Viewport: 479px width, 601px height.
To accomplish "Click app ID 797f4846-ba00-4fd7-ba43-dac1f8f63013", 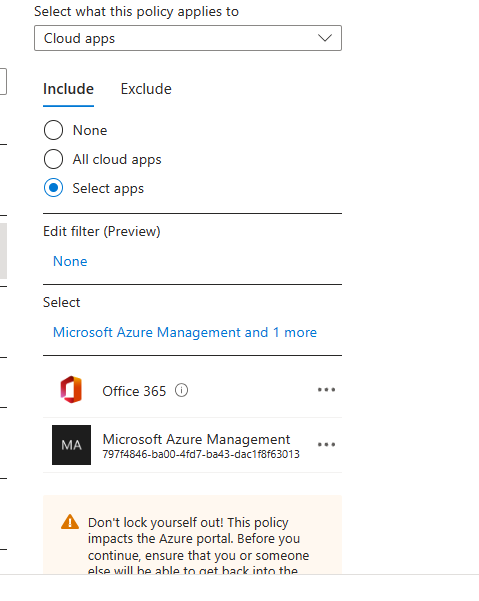I will (201, 455).
